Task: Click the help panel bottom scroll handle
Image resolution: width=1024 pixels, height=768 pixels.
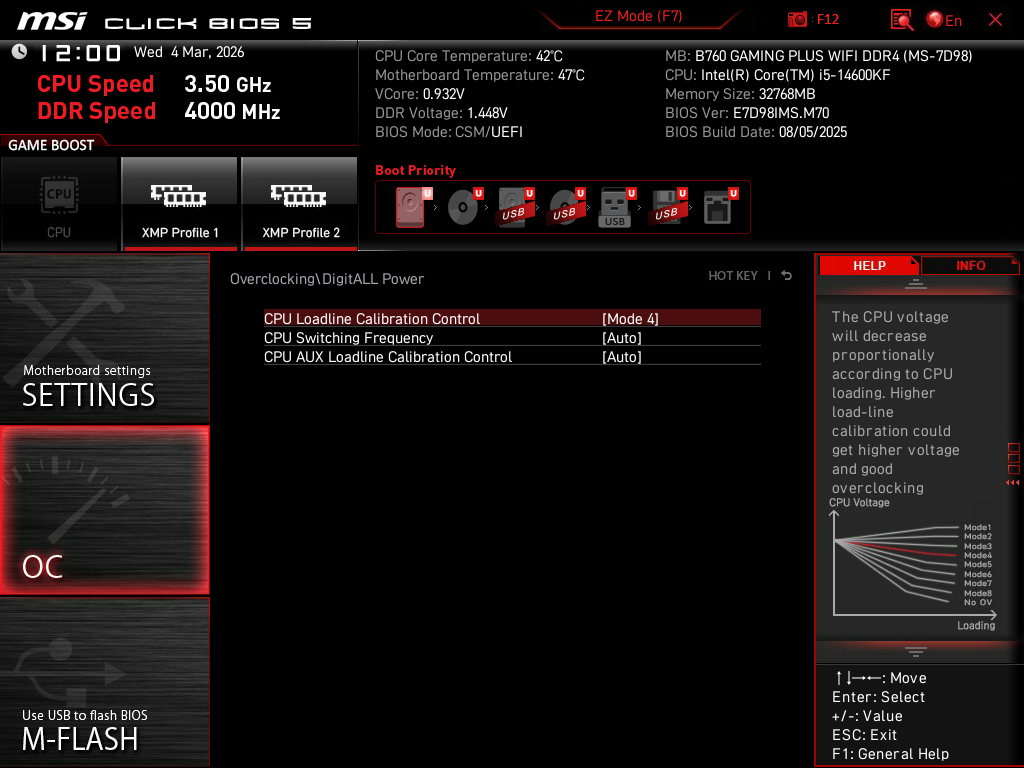Action: (916, 651)
